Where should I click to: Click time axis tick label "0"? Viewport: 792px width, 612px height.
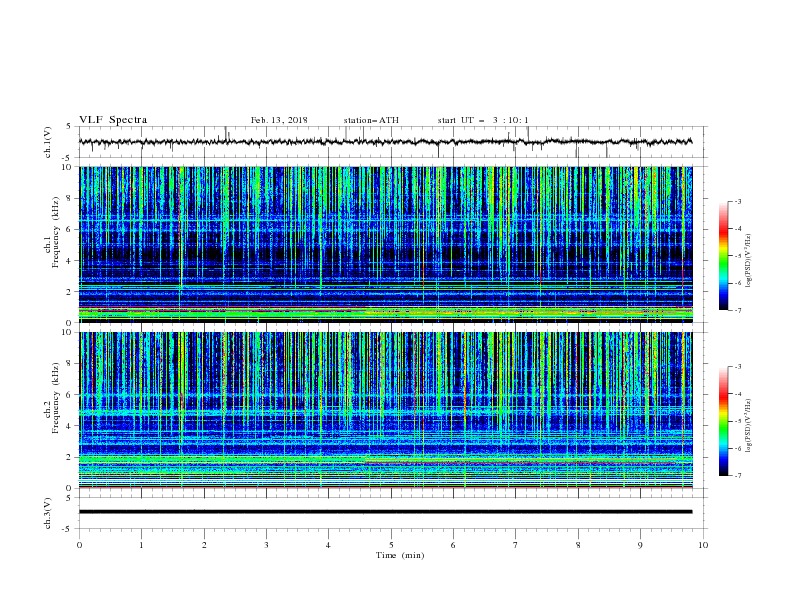pos(79,545)
